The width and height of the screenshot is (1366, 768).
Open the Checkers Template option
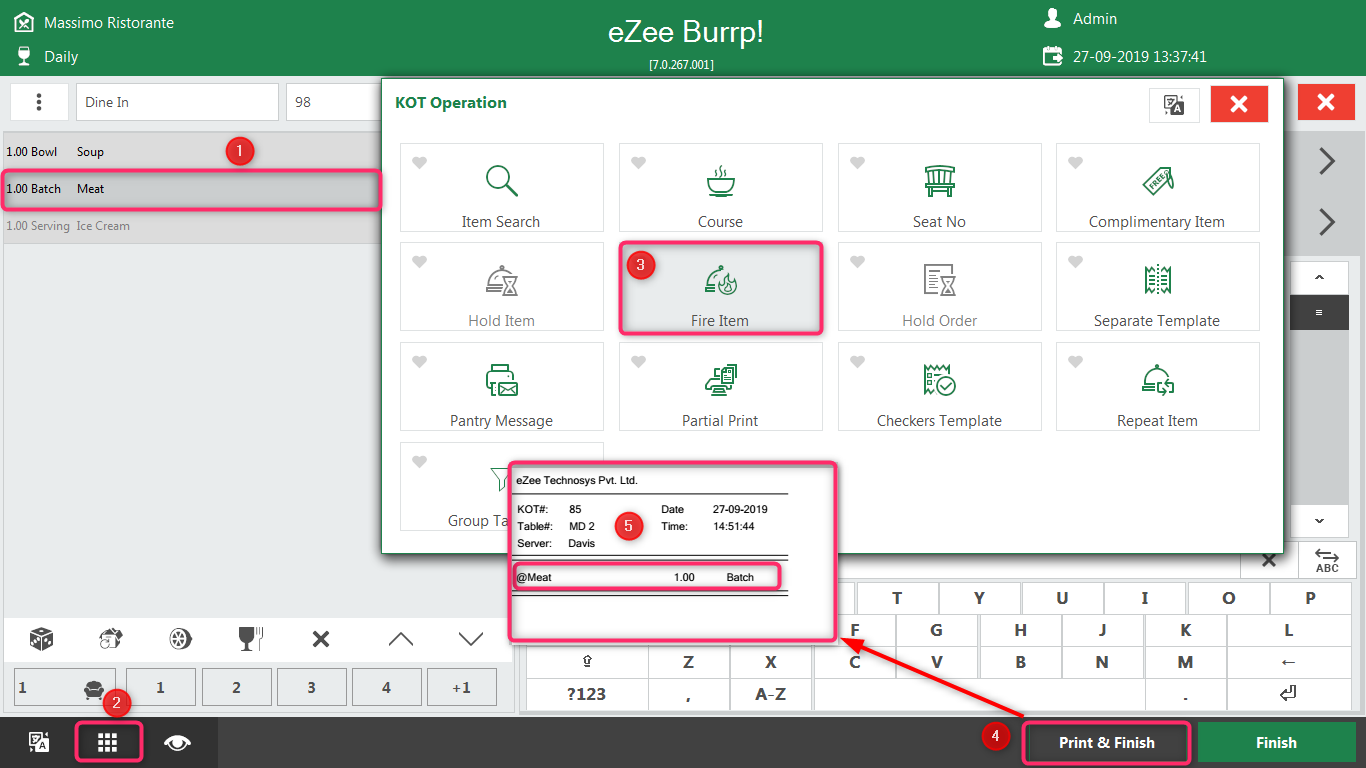coord(939,387)
